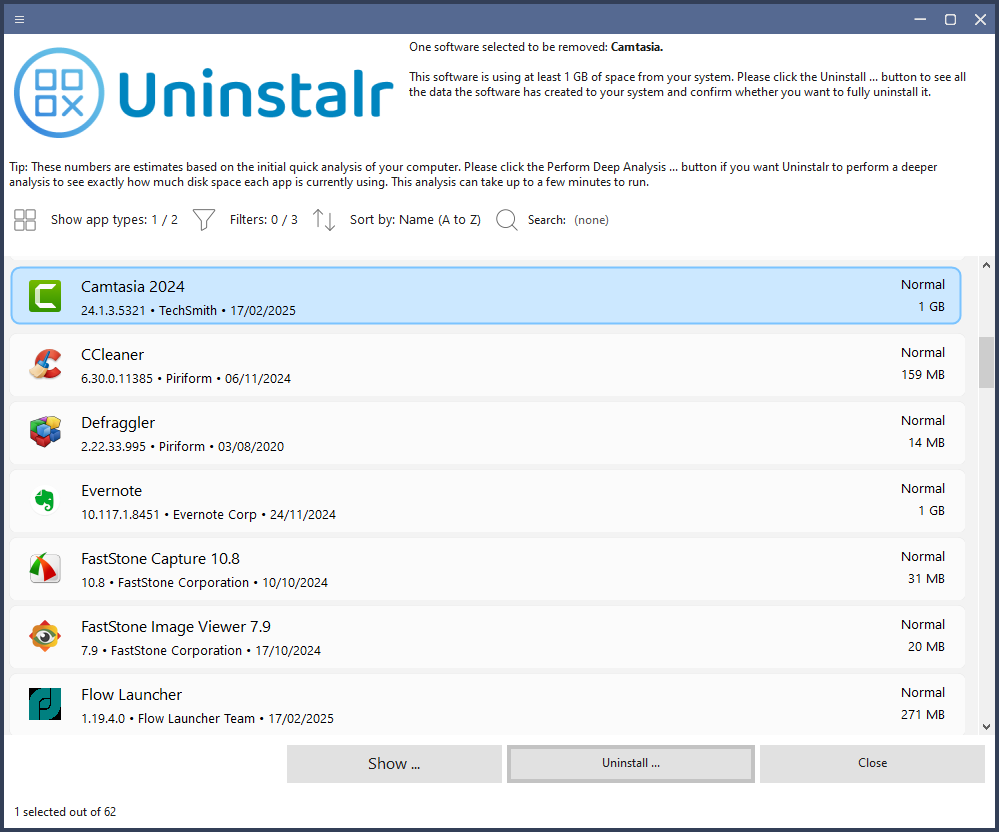999x832 pixels.
Task: Click the Evernote elephant icon
Action: pos(44,499)
